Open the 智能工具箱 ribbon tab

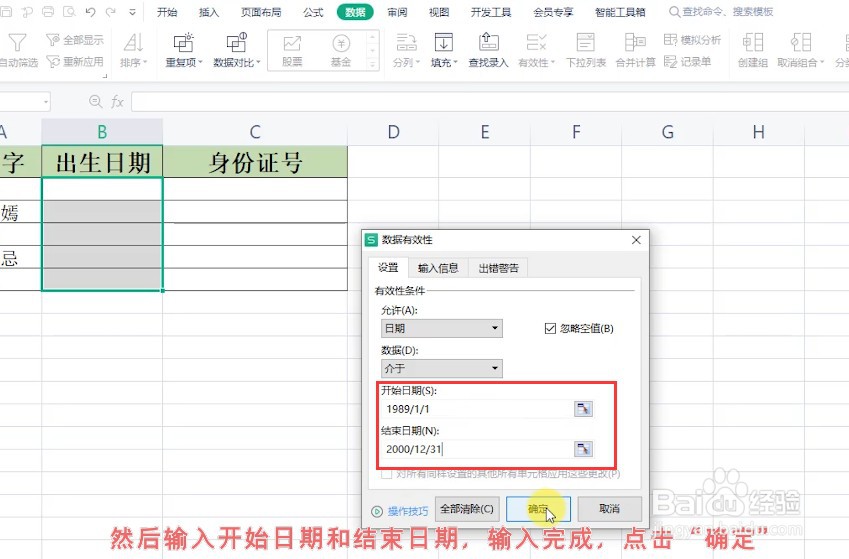(x=621, y=12)
